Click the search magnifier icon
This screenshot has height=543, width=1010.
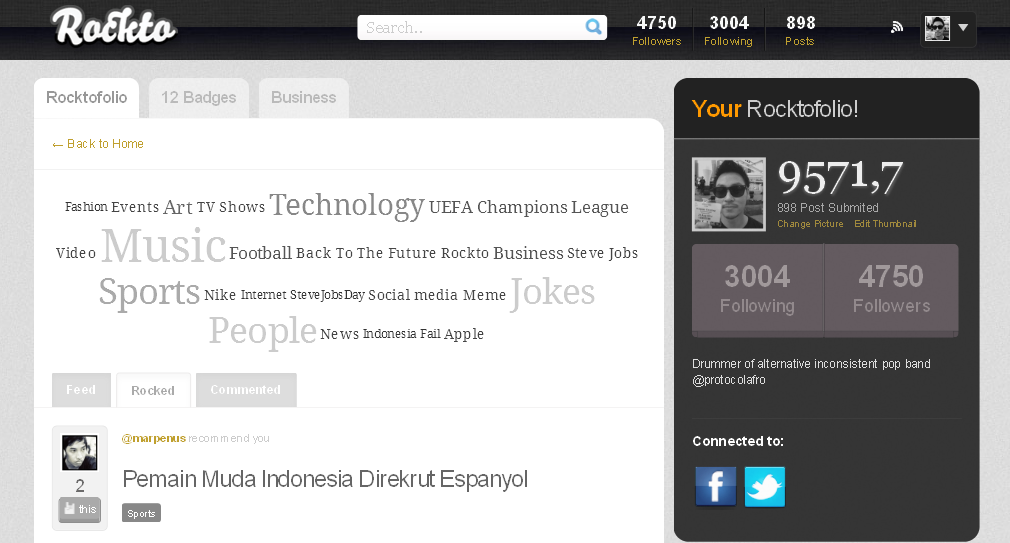(593, 27)
